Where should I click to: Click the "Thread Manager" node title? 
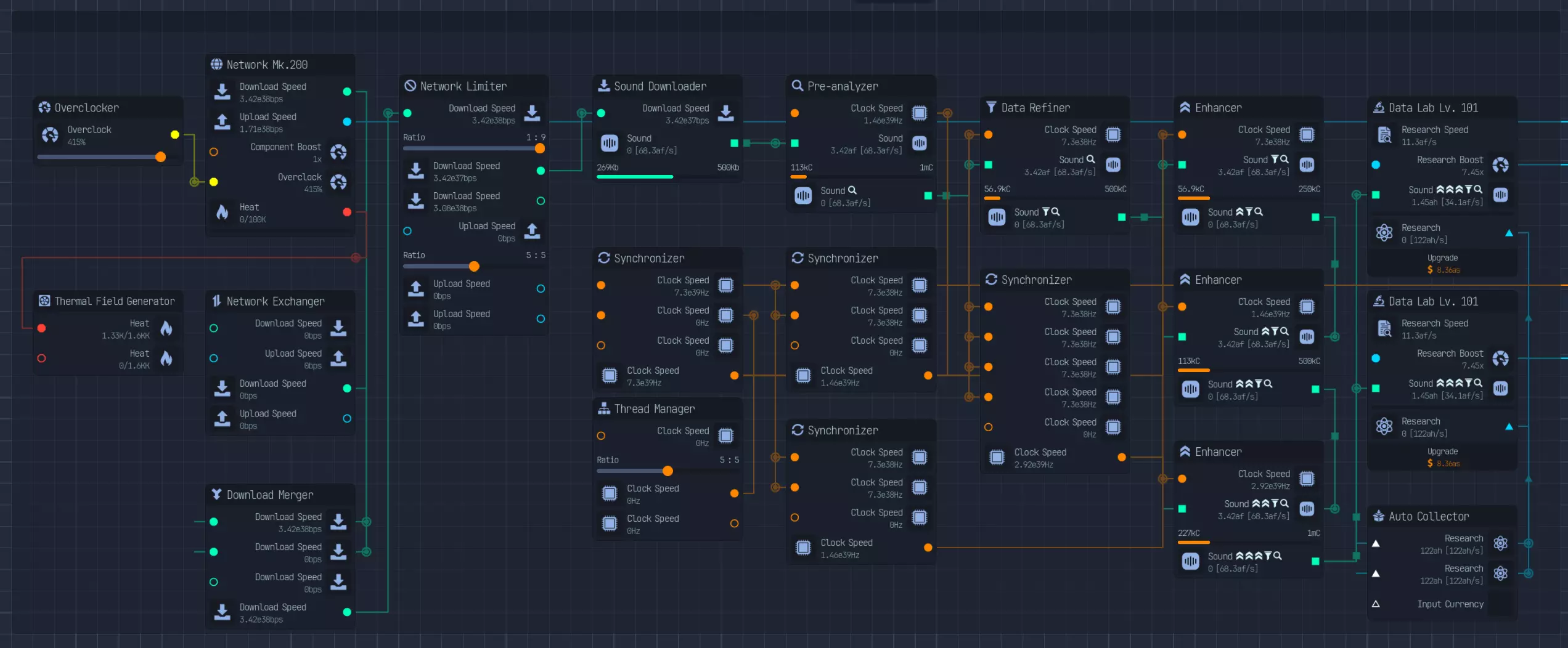(654, 409)
